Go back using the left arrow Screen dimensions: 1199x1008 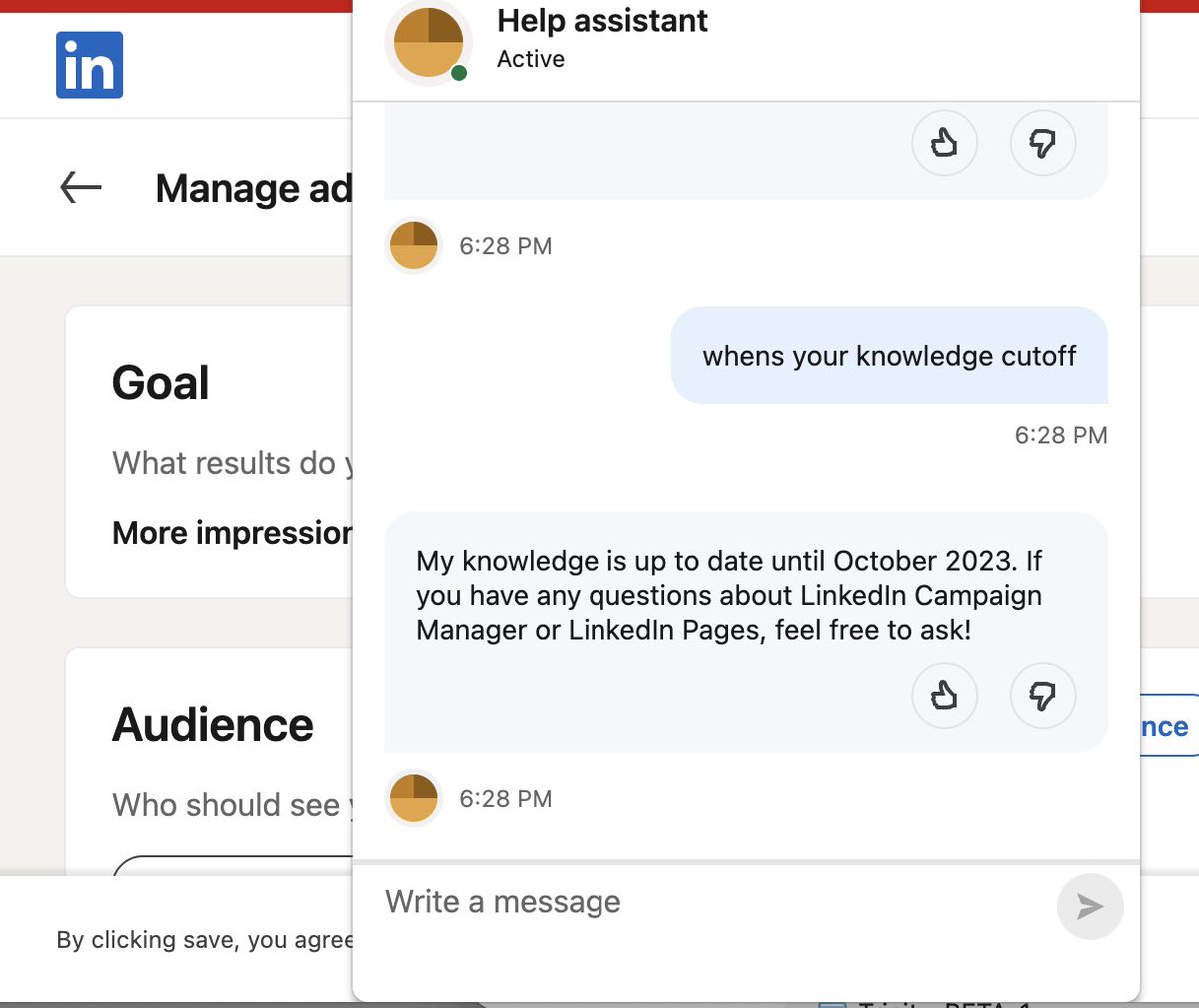[81, 187]
